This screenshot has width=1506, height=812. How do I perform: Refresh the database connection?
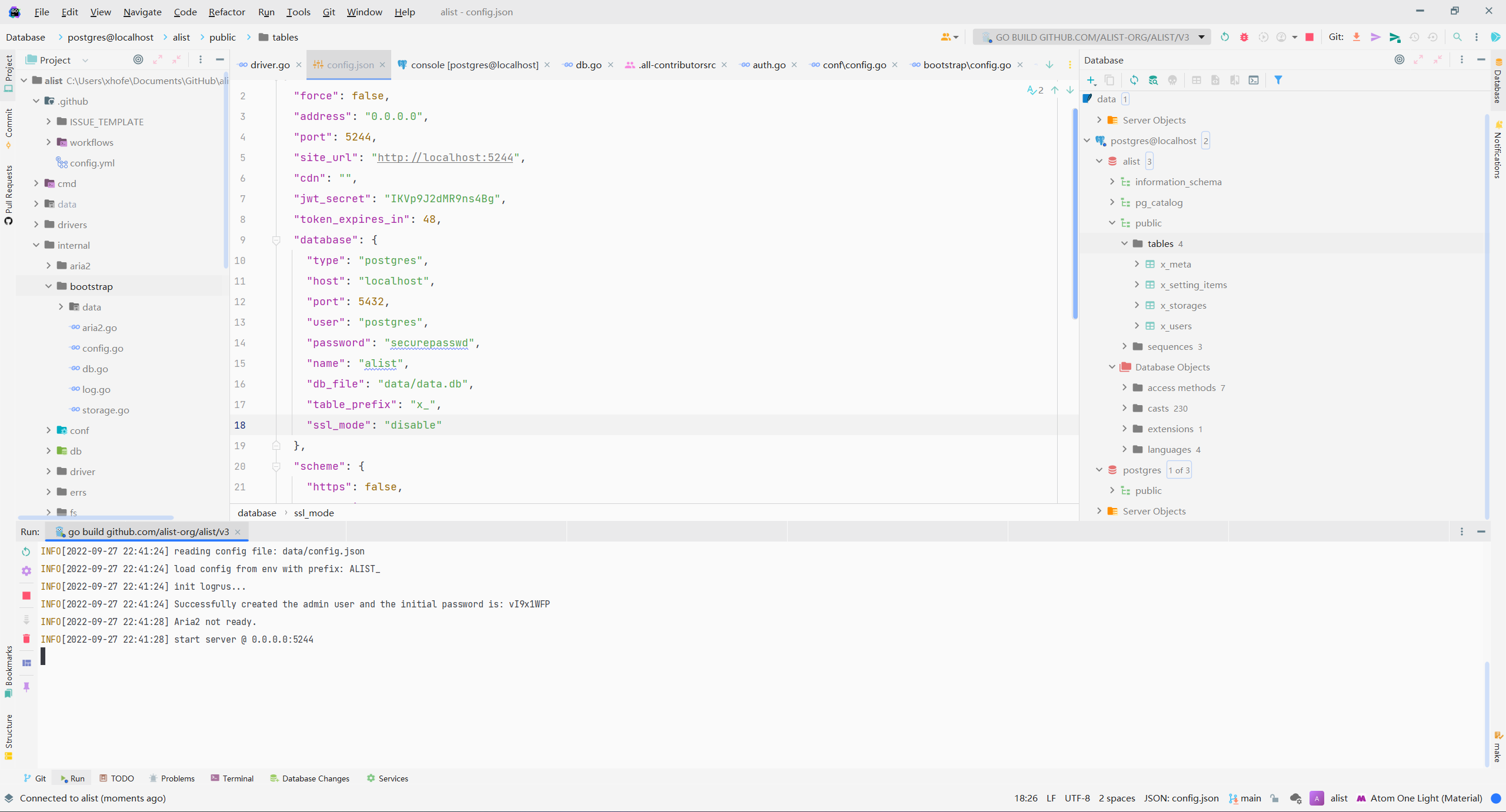[x=1134, y=80]
